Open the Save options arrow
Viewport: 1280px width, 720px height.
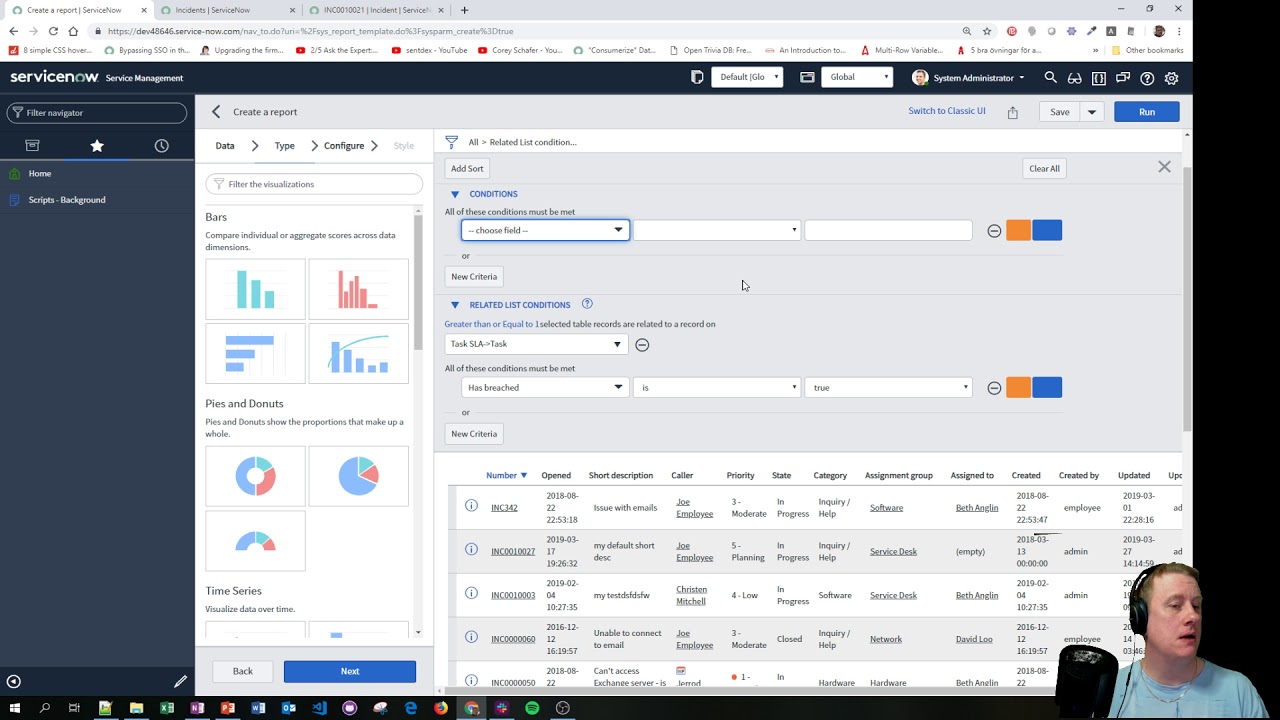point(1092,112)
